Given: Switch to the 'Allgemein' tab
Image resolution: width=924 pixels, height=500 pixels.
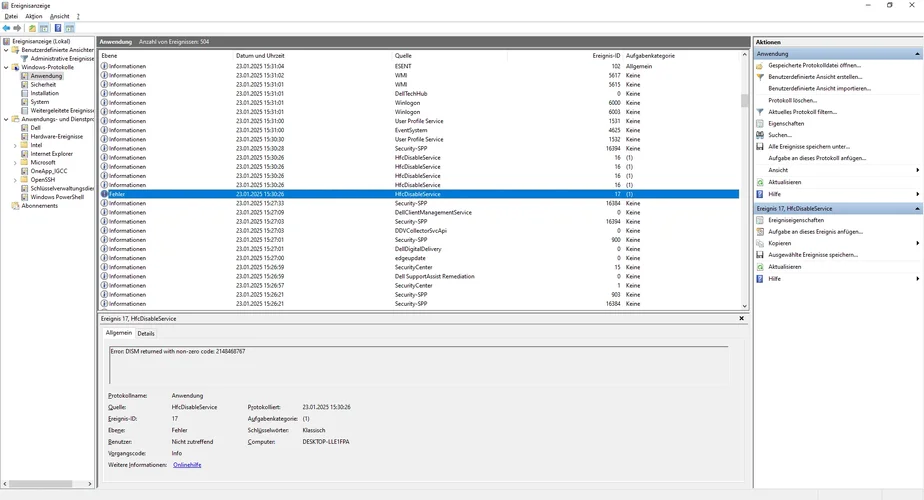Looking at the screenshot, I should point(118,333).
